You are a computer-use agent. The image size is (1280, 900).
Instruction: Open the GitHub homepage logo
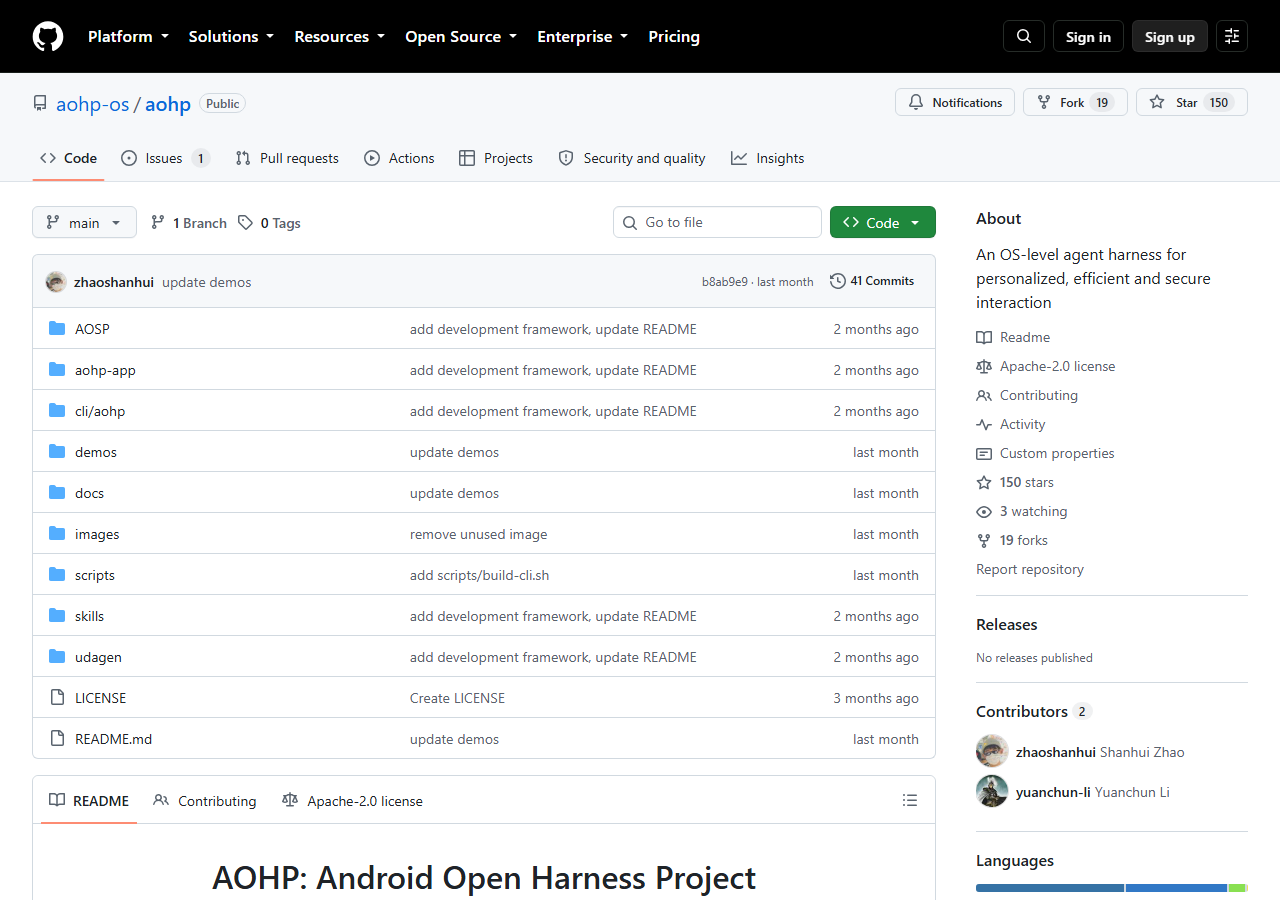click(48, 37)
